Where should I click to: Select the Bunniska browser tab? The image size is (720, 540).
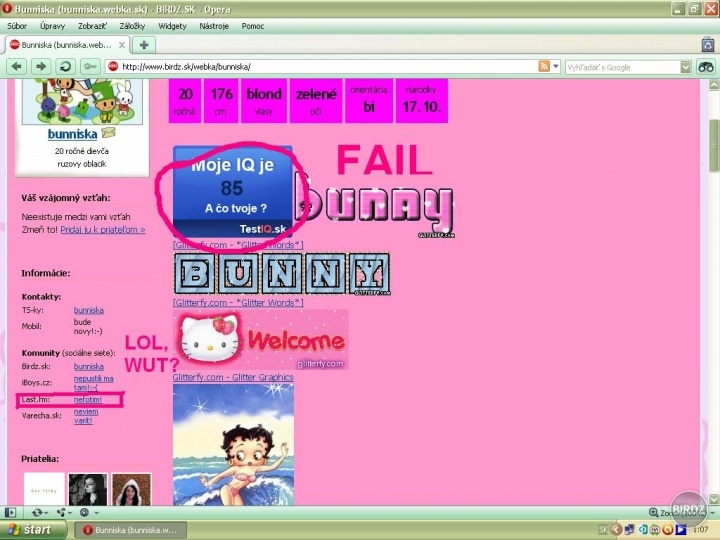67,45
